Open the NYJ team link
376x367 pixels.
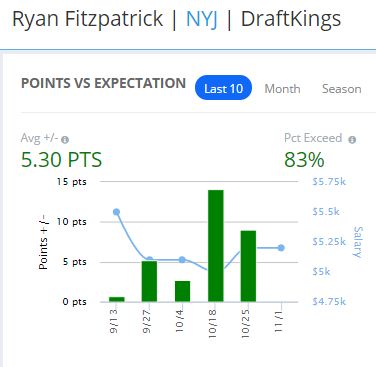tap(202, 19)
